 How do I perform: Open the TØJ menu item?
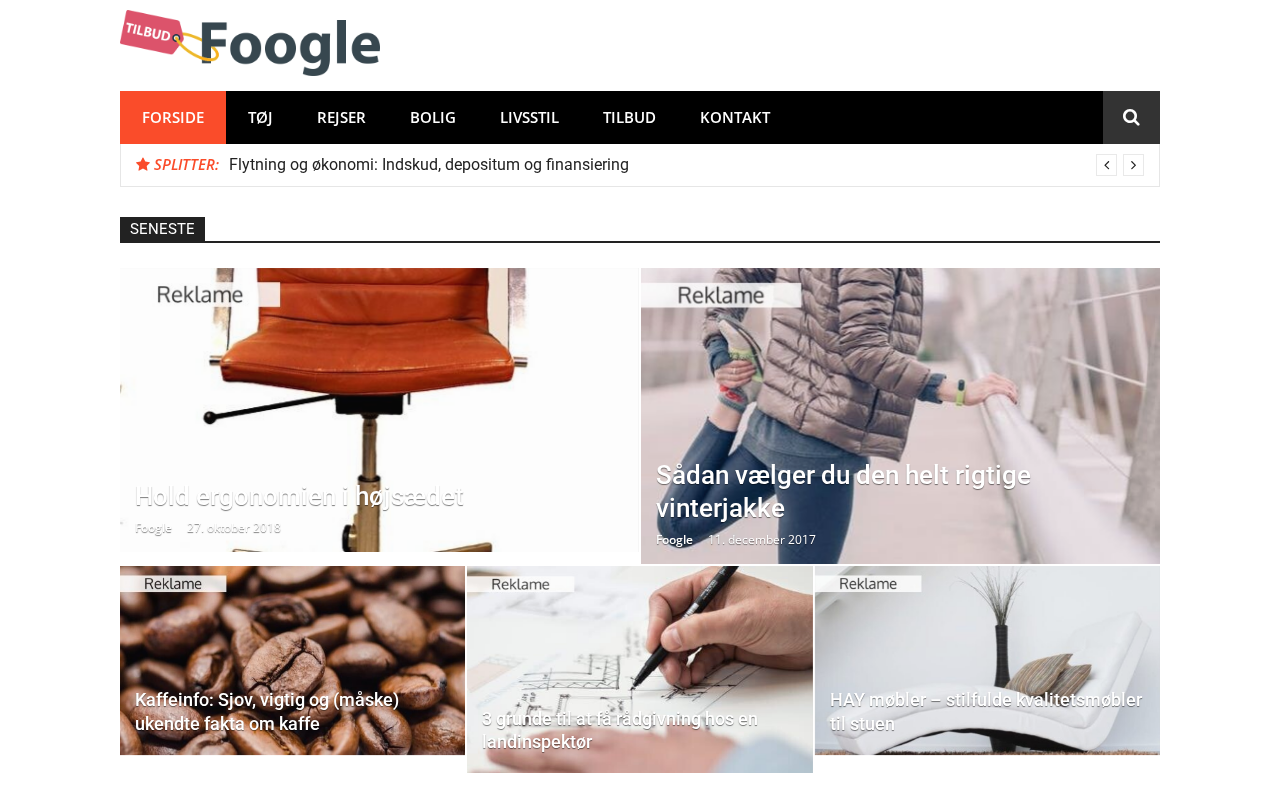pos(260,117)
